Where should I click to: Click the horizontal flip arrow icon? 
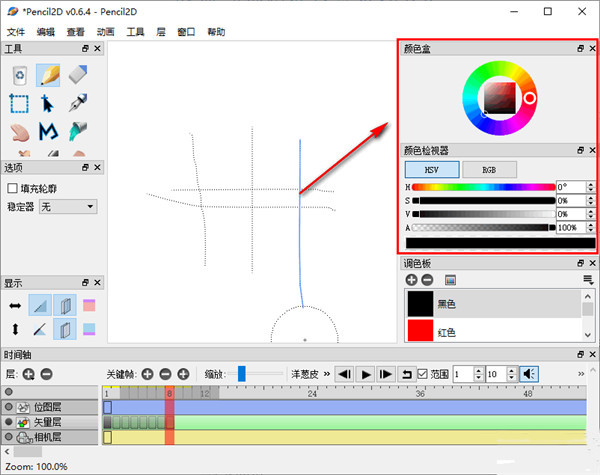pos(15,305)
